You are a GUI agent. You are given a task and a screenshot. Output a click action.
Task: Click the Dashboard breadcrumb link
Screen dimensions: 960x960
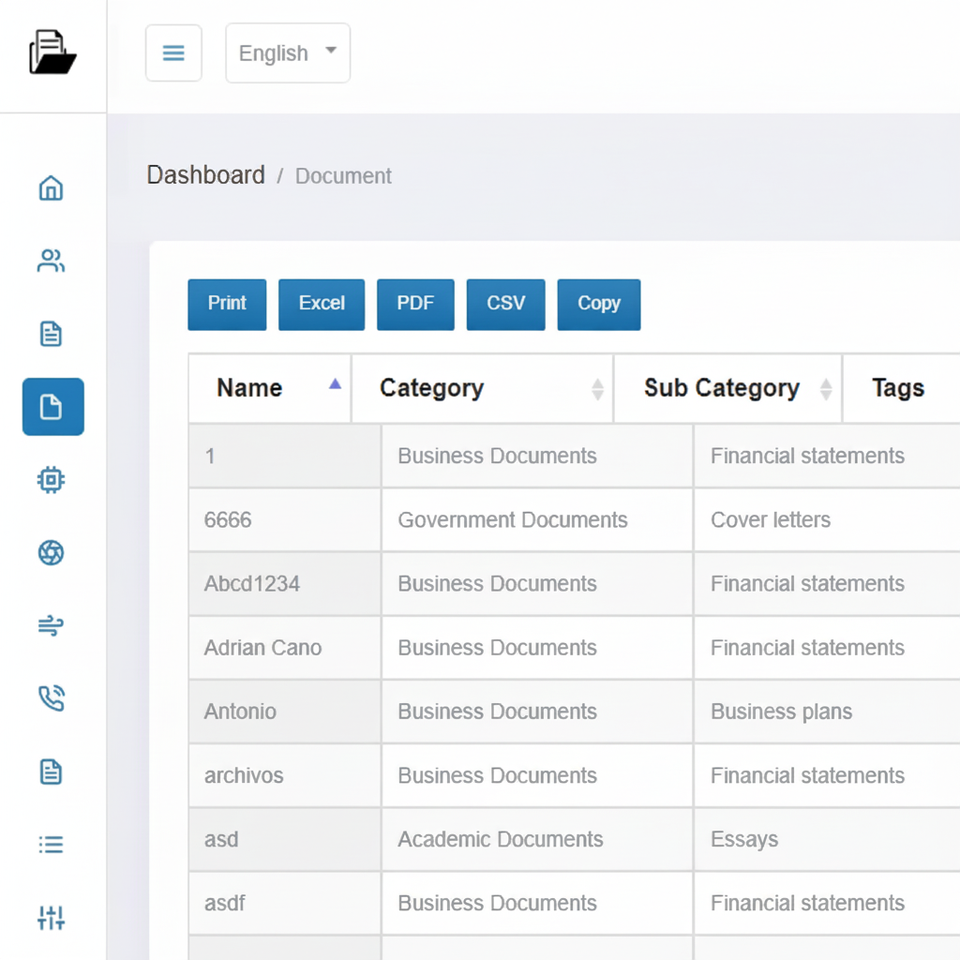(206, 175)
